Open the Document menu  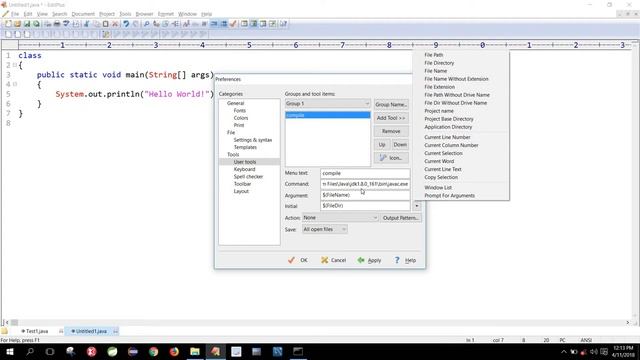click(x=83, y=14)
